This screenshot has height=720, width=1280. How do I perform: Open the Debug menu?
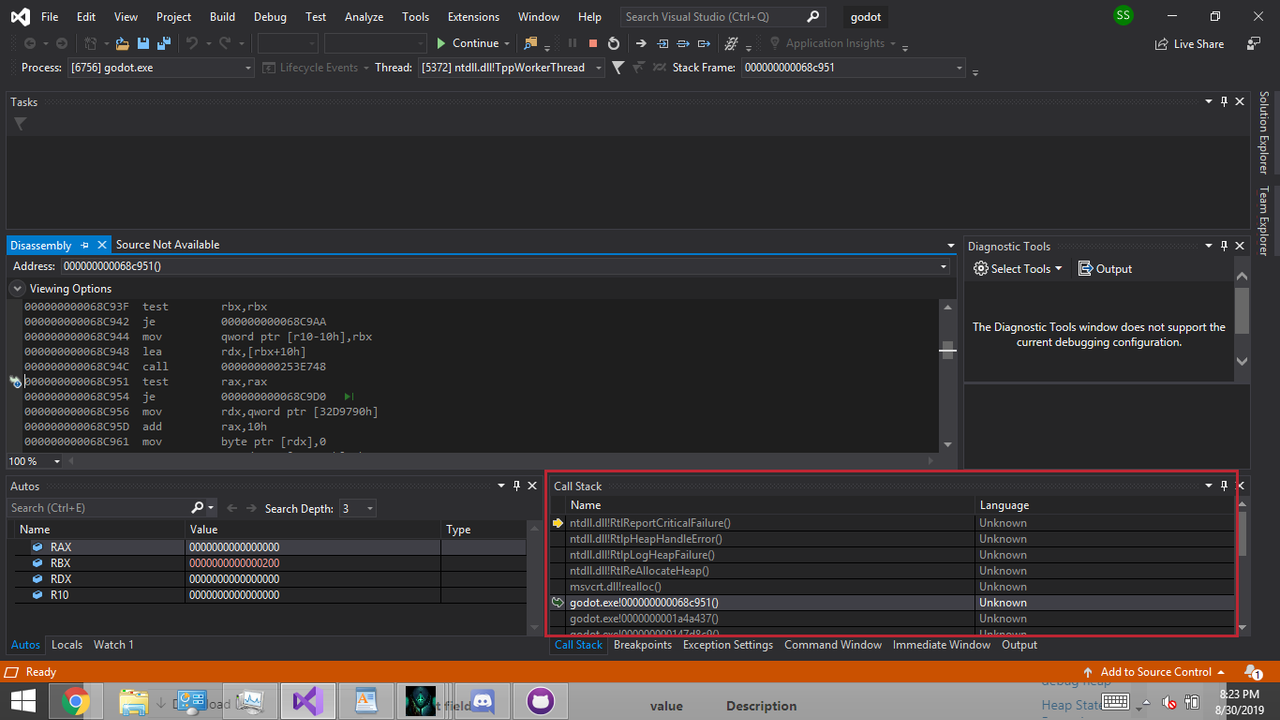click(270, 17)
